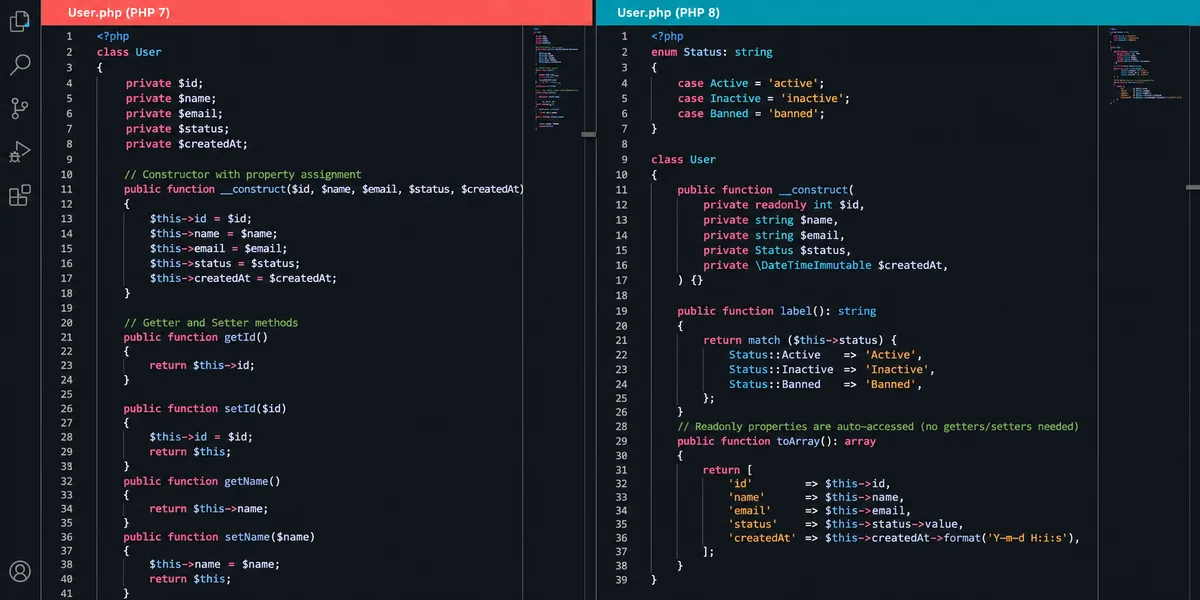Click "'status' => $this->status->value," line
This screenshot has width=1200, height=600.
[x=846, y=524]
